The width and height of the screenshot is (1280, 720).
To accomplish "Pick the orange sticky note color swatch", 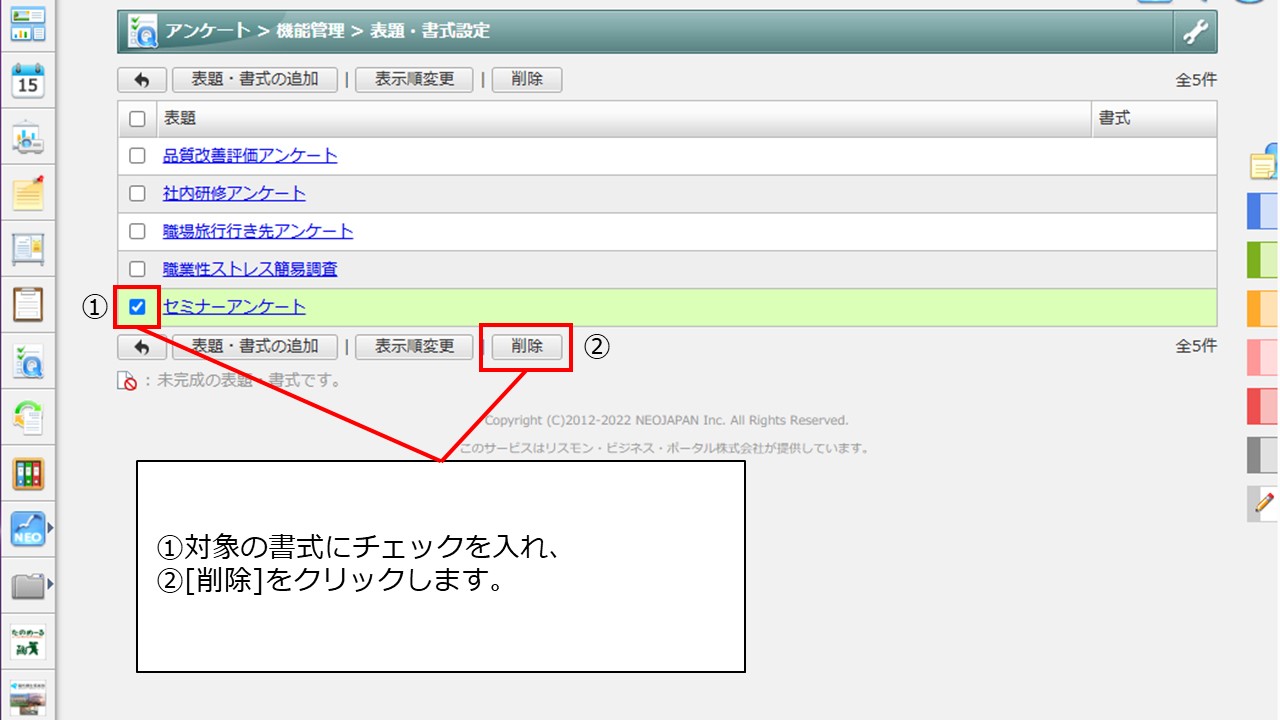I will click(1263, 309).
